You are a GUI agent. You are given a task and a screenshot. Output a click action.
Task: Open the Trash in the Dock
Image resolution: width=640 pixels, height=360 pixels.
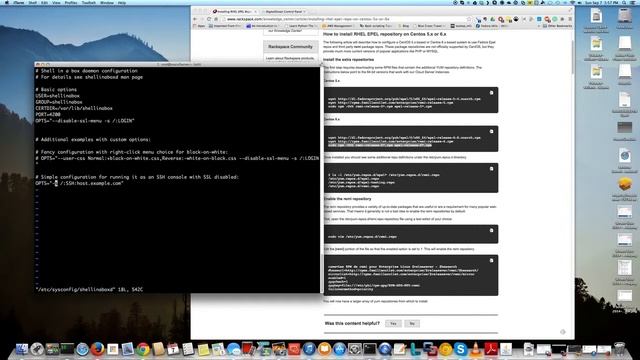point(620,349)
